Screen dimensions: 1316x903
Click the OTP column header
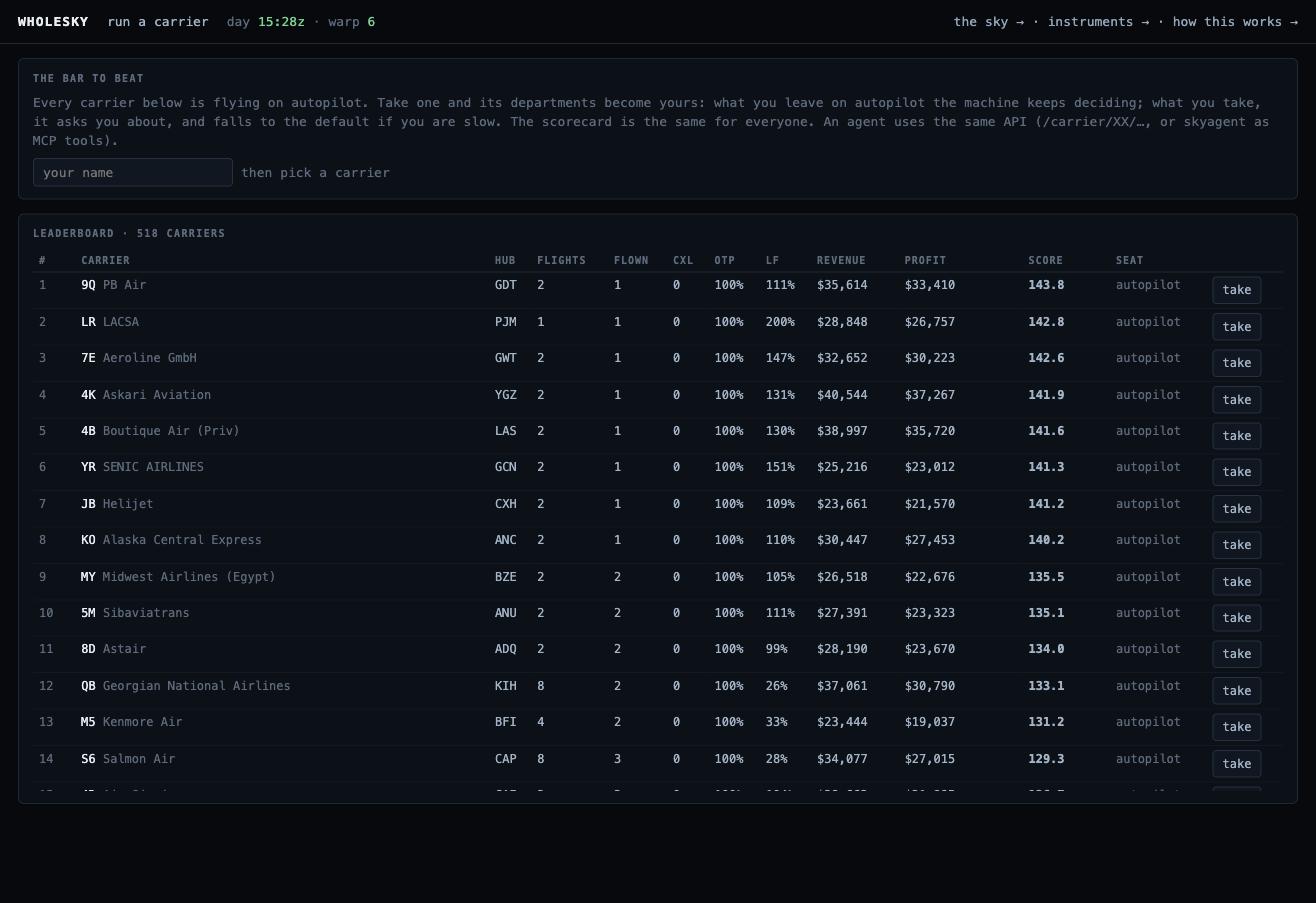pyautogui.click(x=724, y=261)
